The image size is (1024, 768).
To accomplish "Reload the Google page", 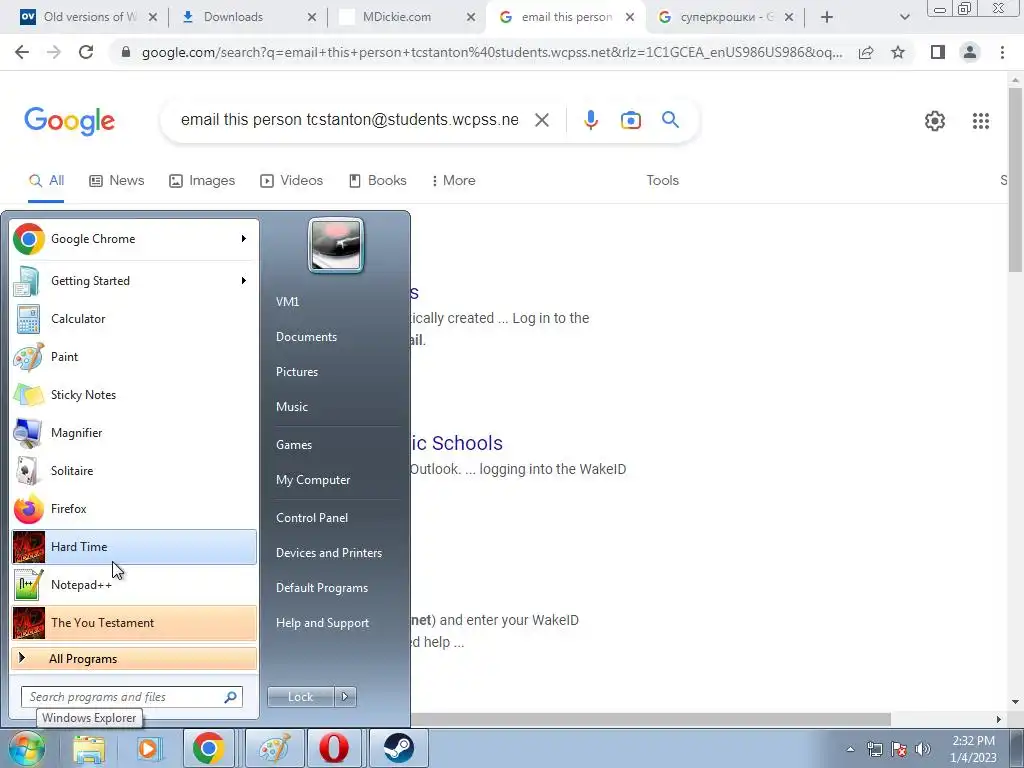I will [86, 52].
